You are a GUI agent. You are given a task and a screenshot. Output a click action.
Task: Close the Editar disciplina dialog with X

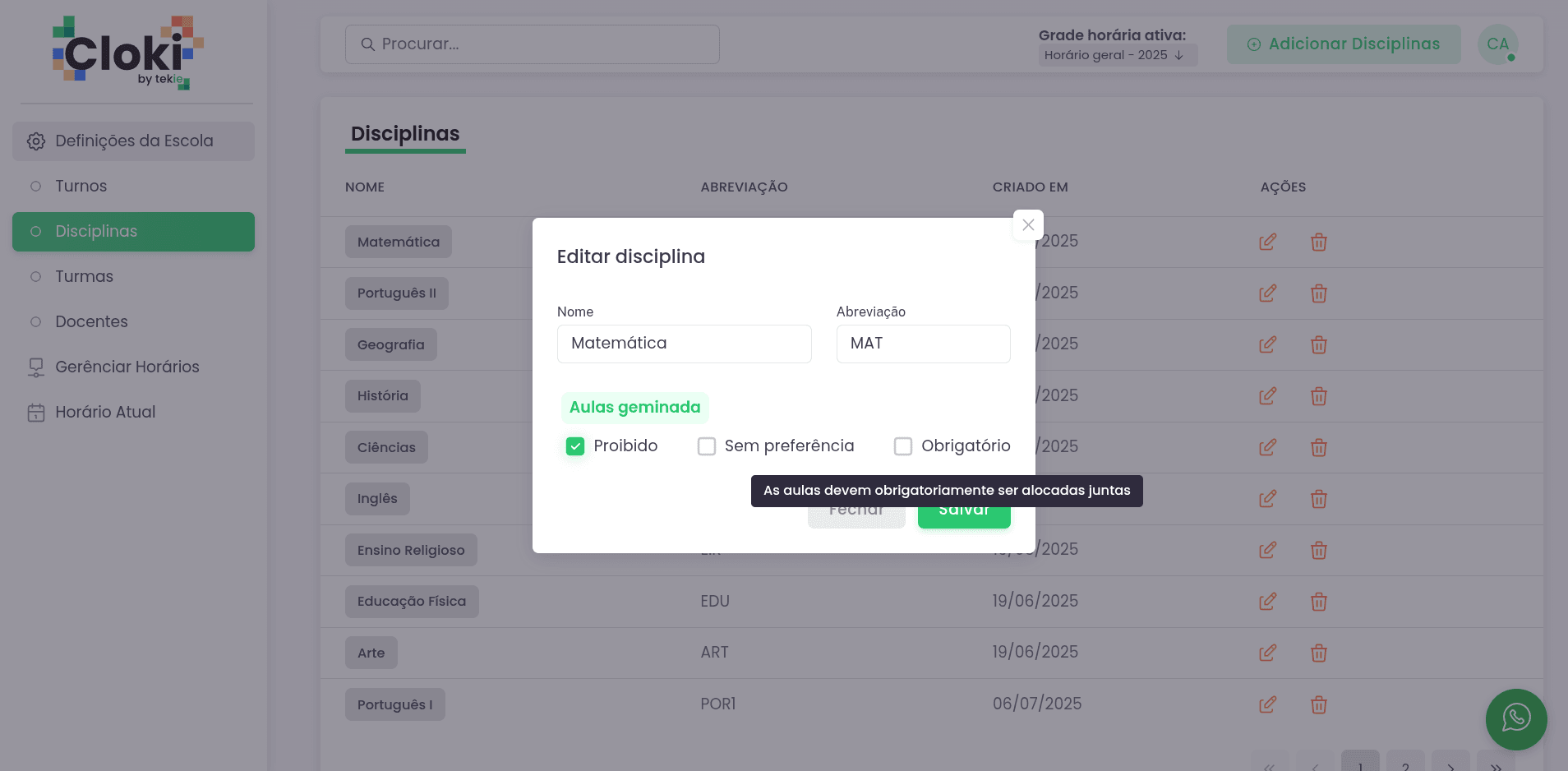click(1028, 225)
